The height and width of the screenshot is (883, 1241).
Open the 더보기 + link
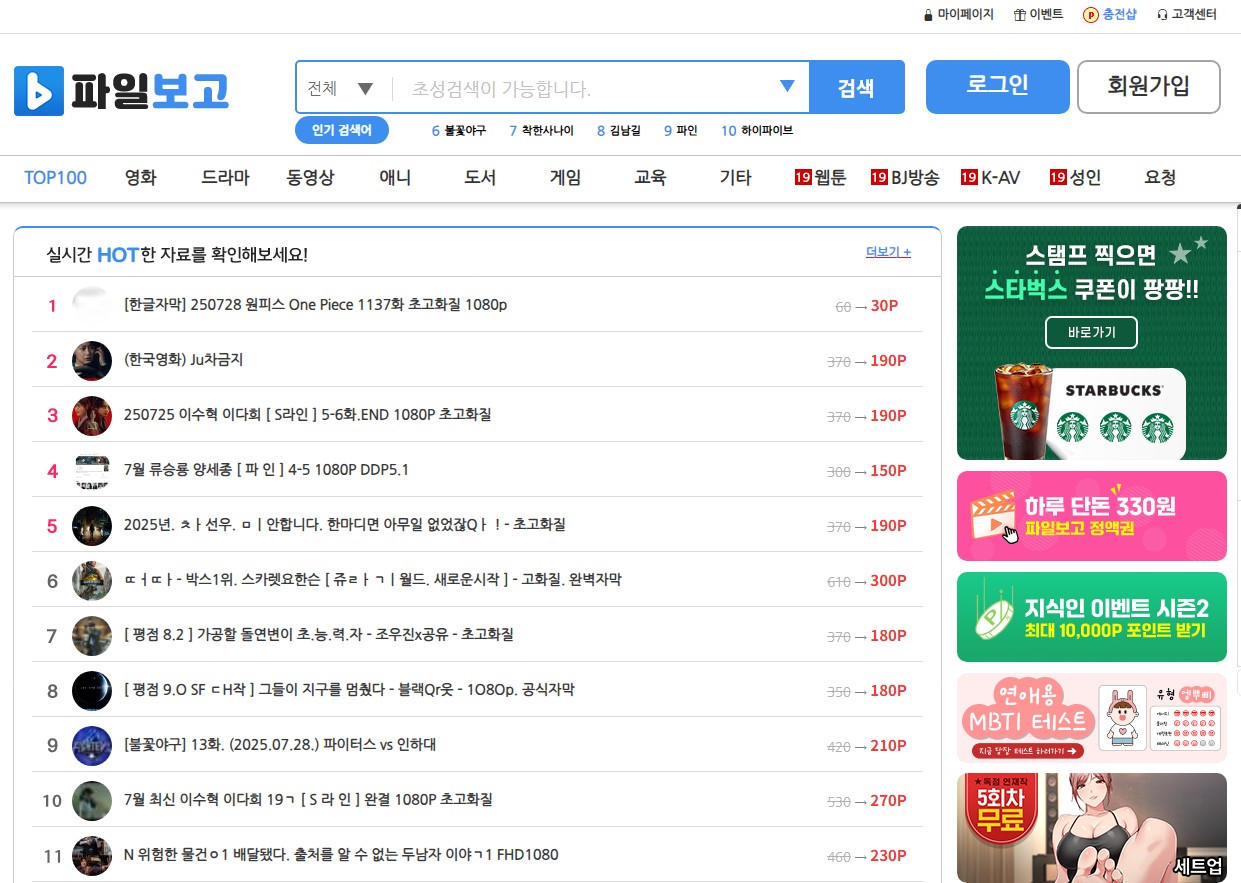(887, 251)
